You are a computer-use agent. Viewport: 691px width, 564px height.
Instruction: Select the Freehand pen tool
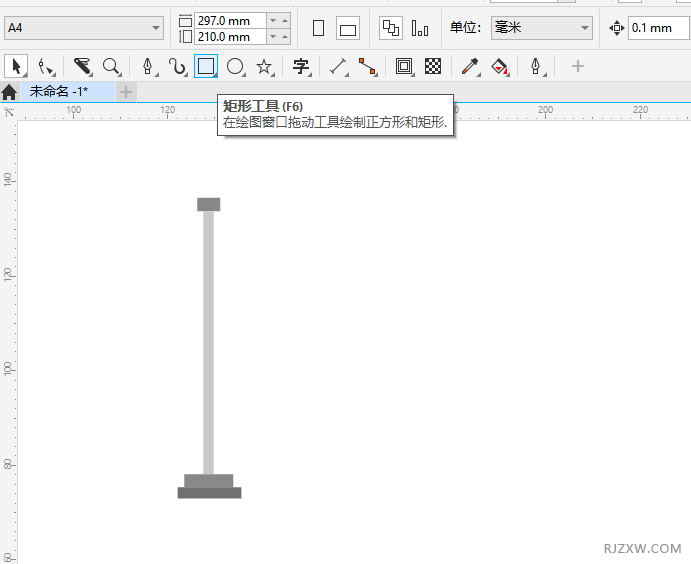pyautogui.click(x=148, y=67)
